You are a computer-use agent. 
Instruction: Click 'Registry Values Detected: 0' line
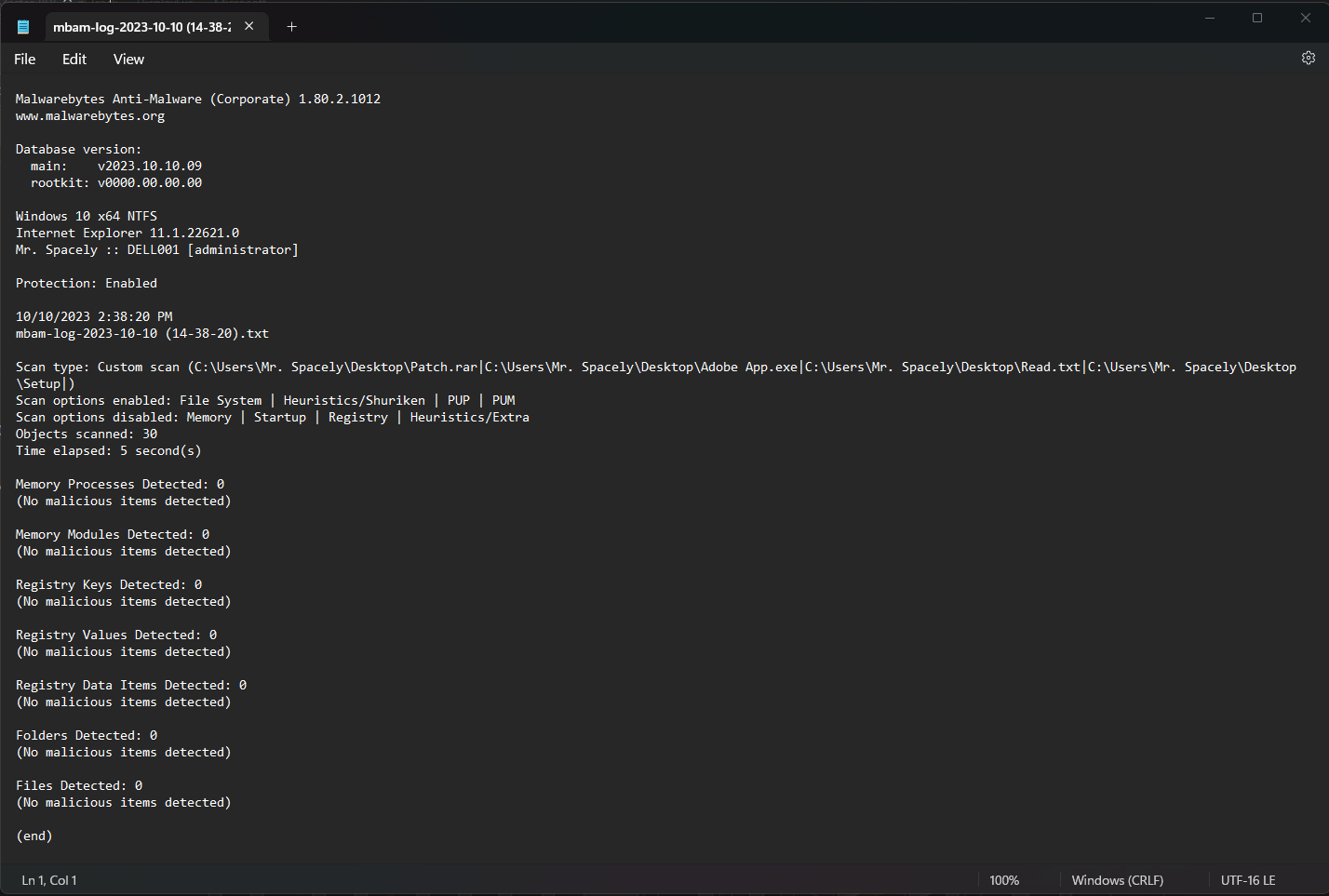(x=116, y=635)
